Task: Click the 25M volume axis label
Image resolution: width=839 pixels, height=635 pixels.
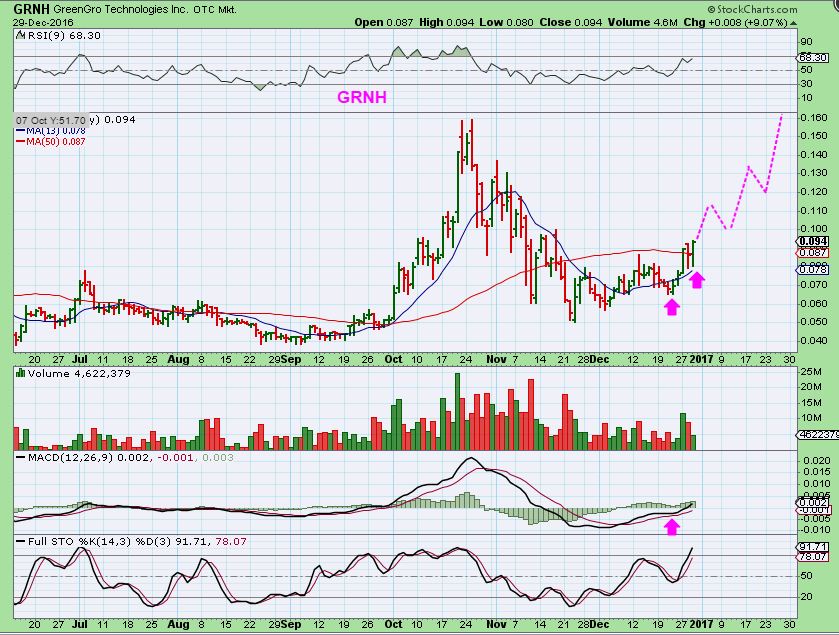Action: click(810, 371)
